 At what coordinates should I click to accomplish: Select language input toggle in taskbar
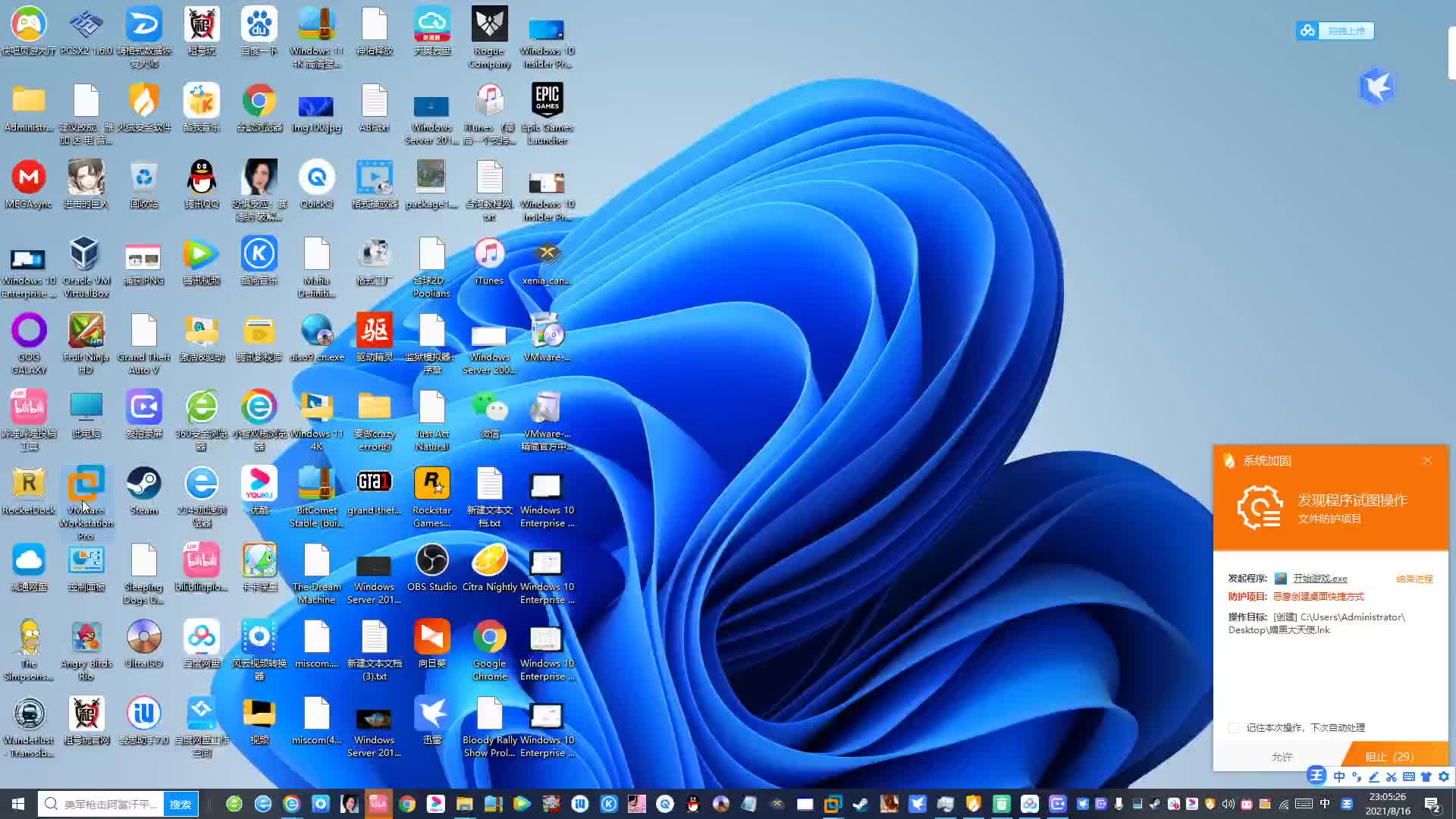pyautogui.click(x=1326, y=803)
